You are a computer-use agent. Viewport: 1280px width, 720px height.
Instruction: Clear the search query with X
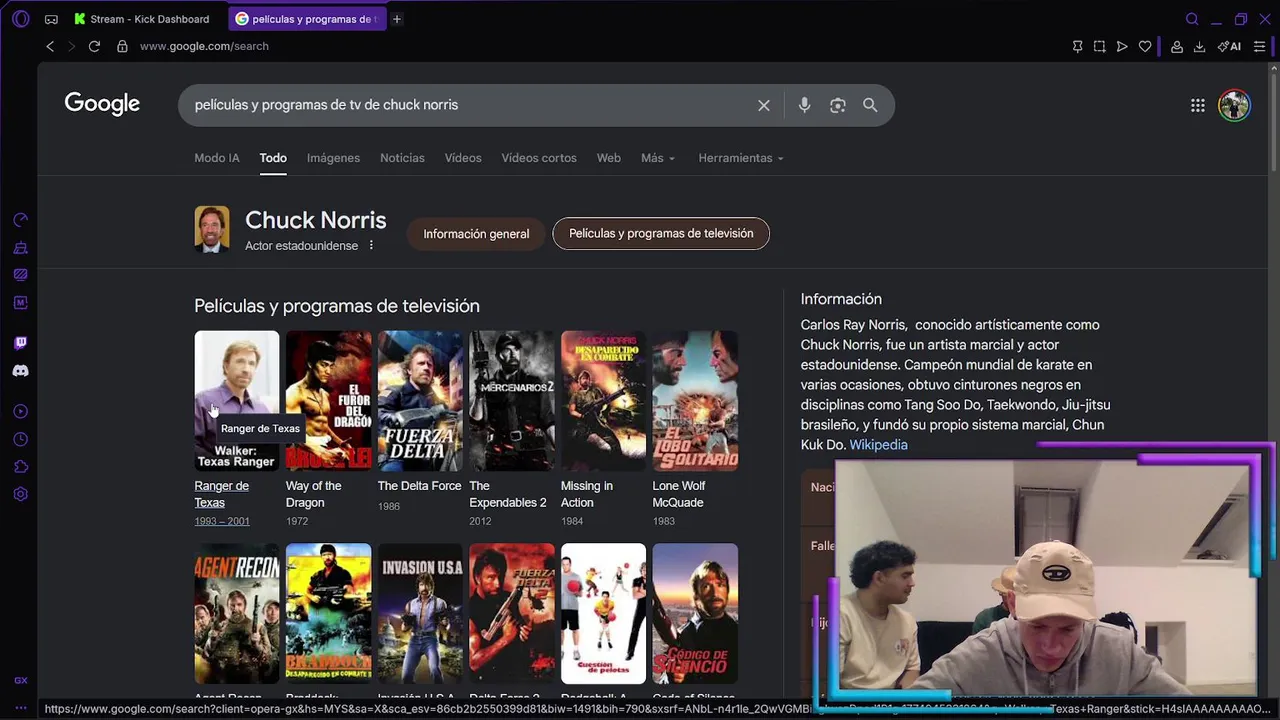pos(764,105)
